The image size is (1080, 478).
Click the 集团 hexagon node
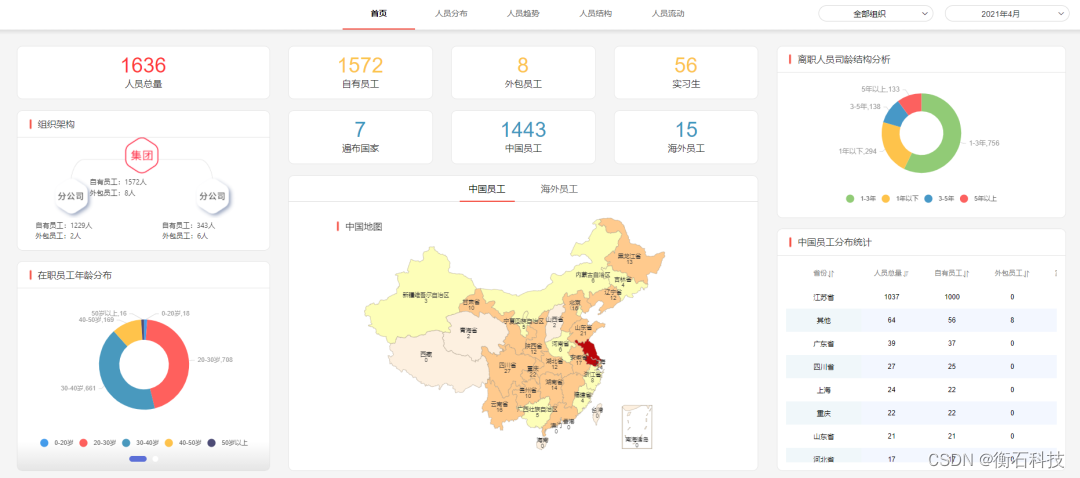click(142, 156)
